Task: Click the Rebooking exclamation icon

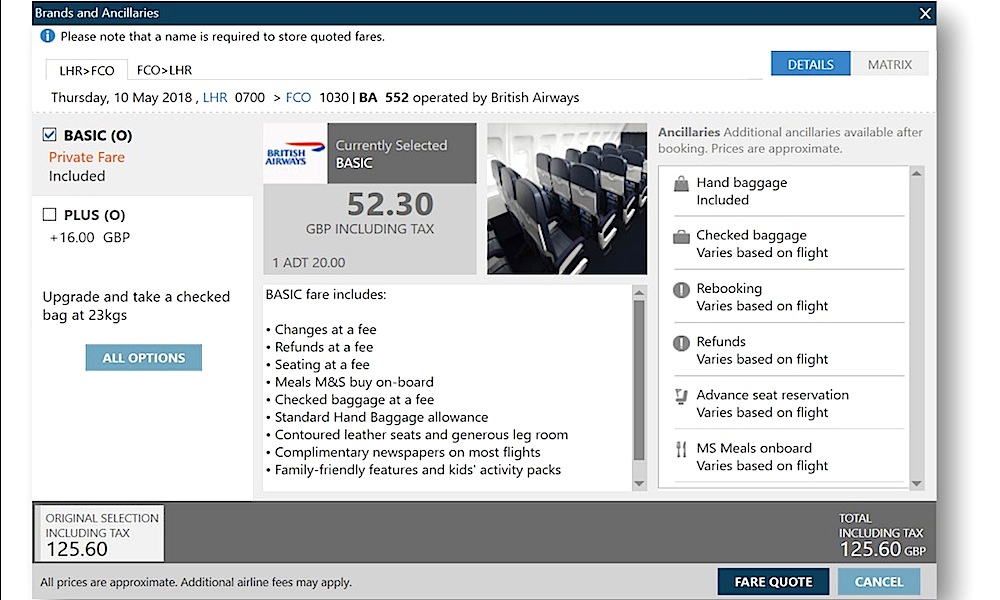Action: point(681,290)
